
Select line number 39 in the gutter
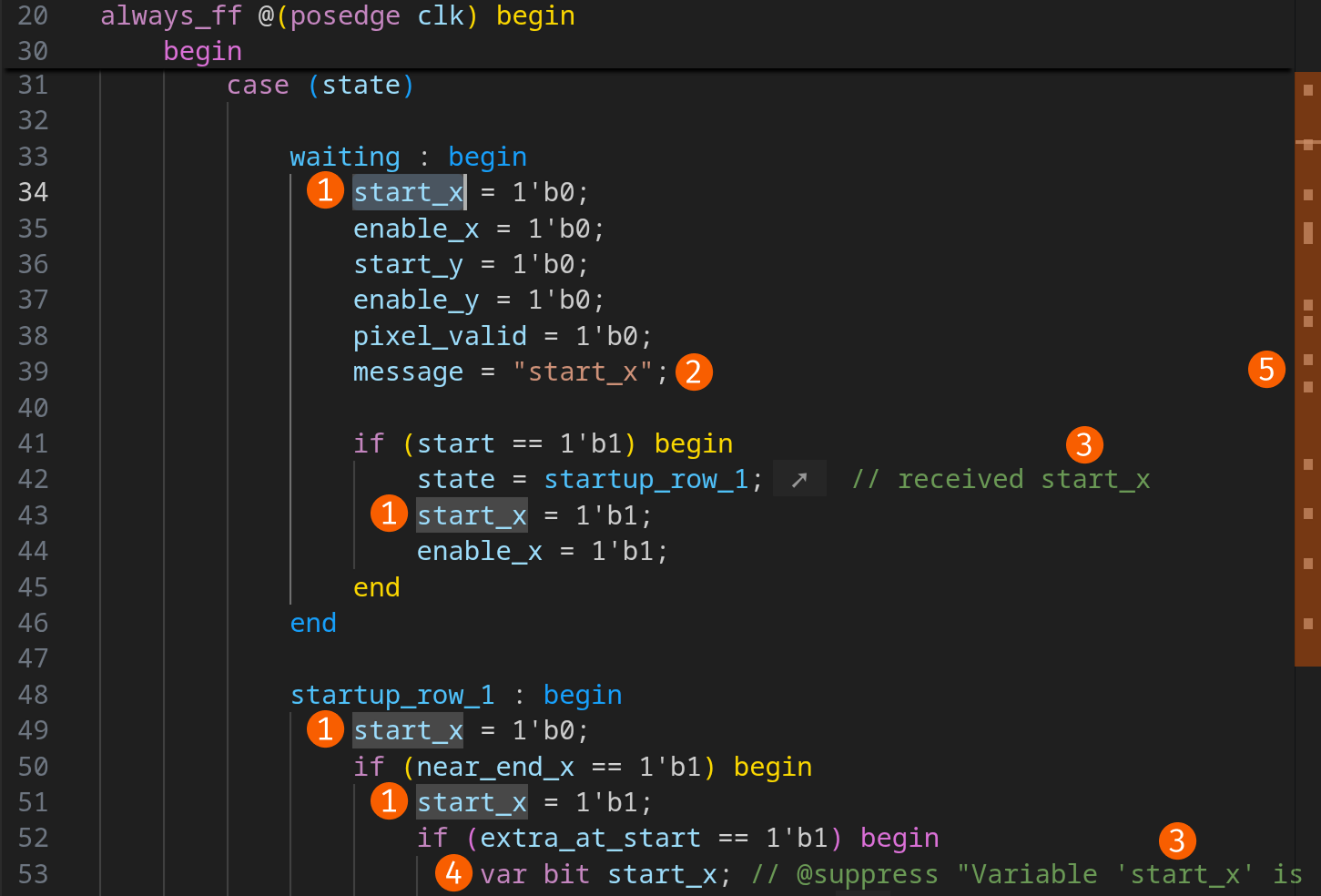click(33, 372)
